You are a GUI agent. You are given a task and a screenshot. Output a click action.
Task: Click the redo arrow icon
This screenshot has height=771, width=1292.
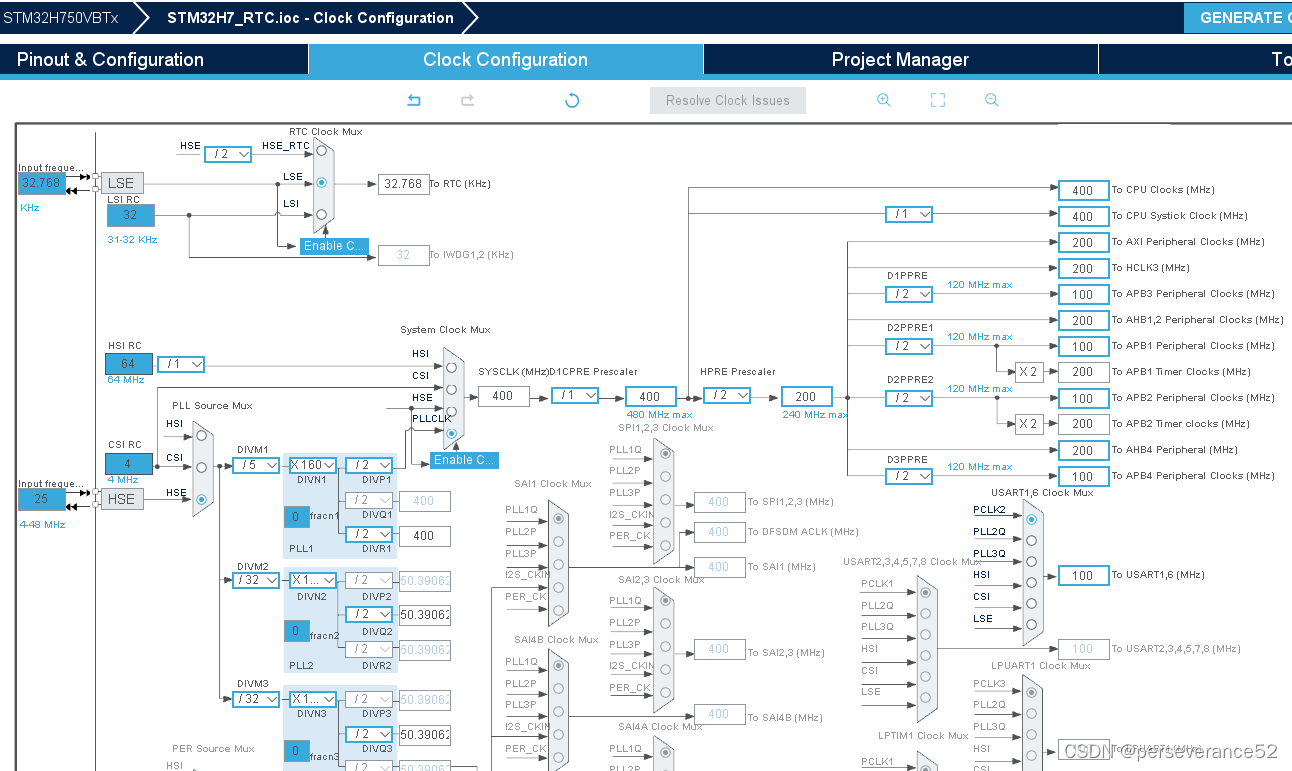[467, 100]
